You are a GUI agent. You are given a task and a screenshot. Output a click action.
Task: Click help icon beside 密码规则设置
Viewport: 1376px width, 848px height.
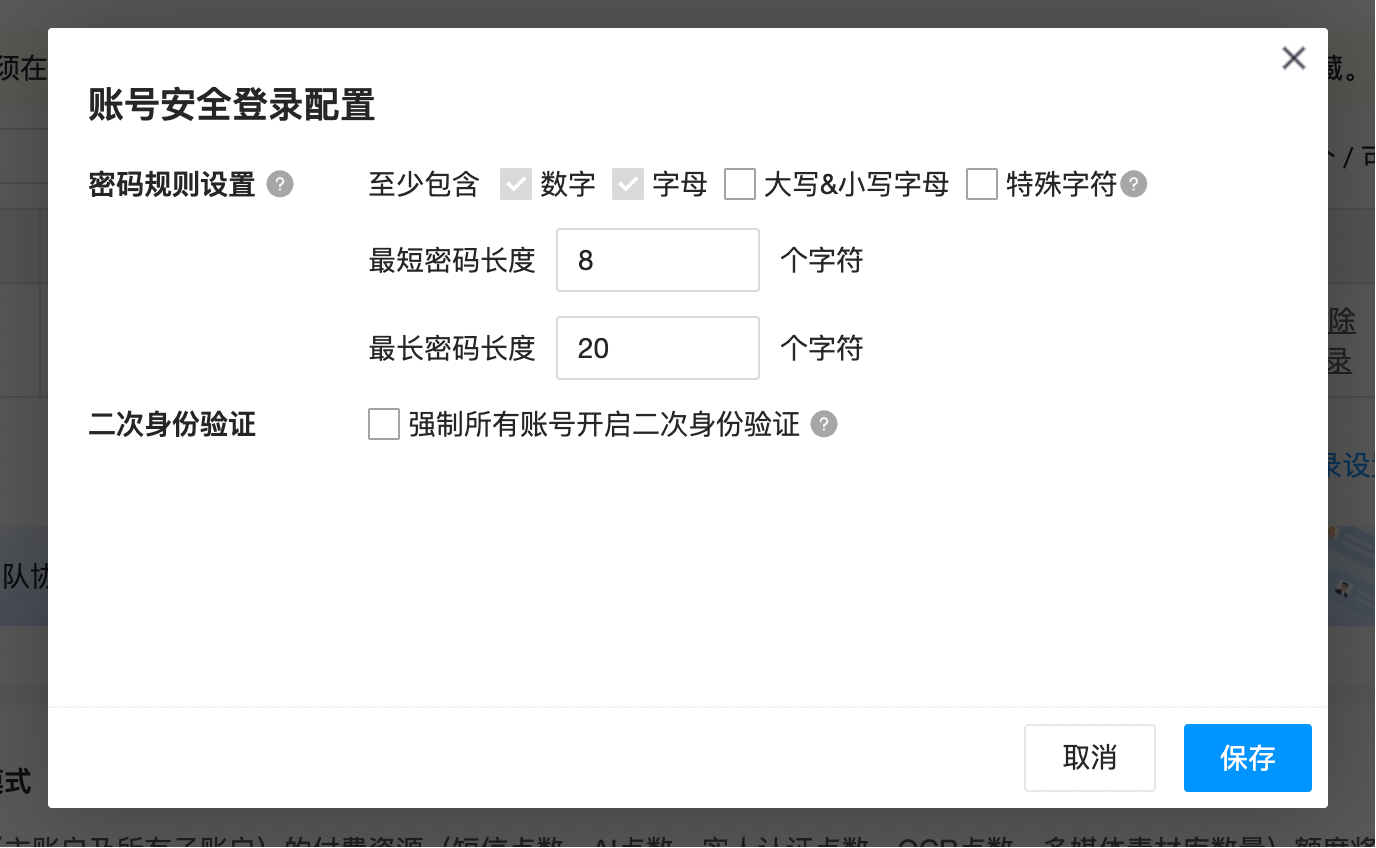(280, 184)
